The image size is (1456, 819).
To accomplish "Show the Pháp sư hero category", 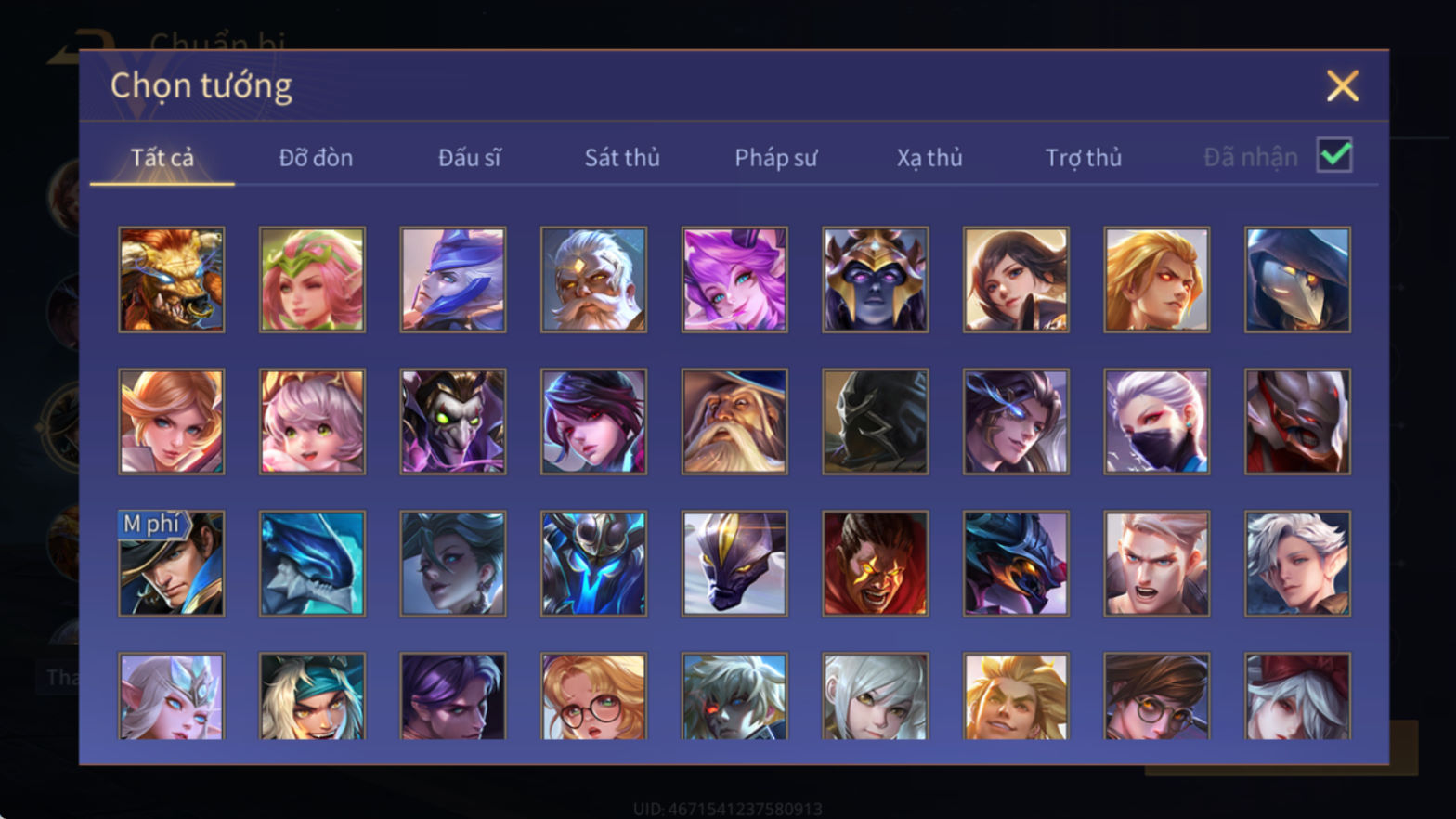I will pyautogui.click(x=776, y=158).
